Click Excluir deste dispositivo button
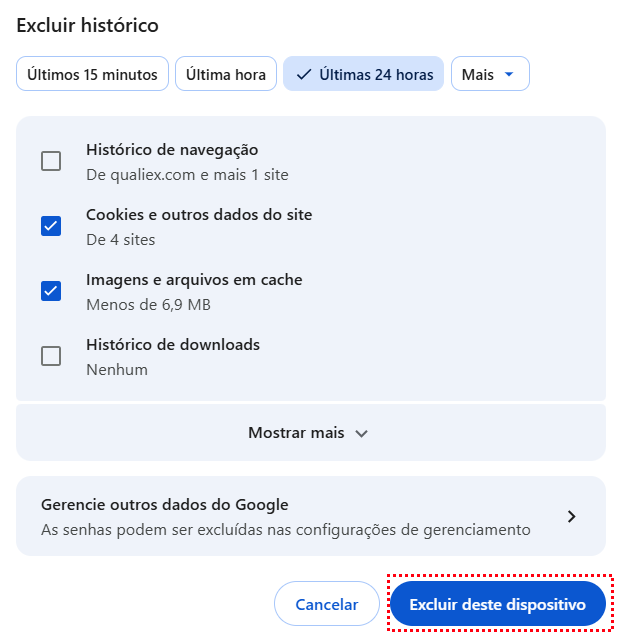 (x=497, y=604)
